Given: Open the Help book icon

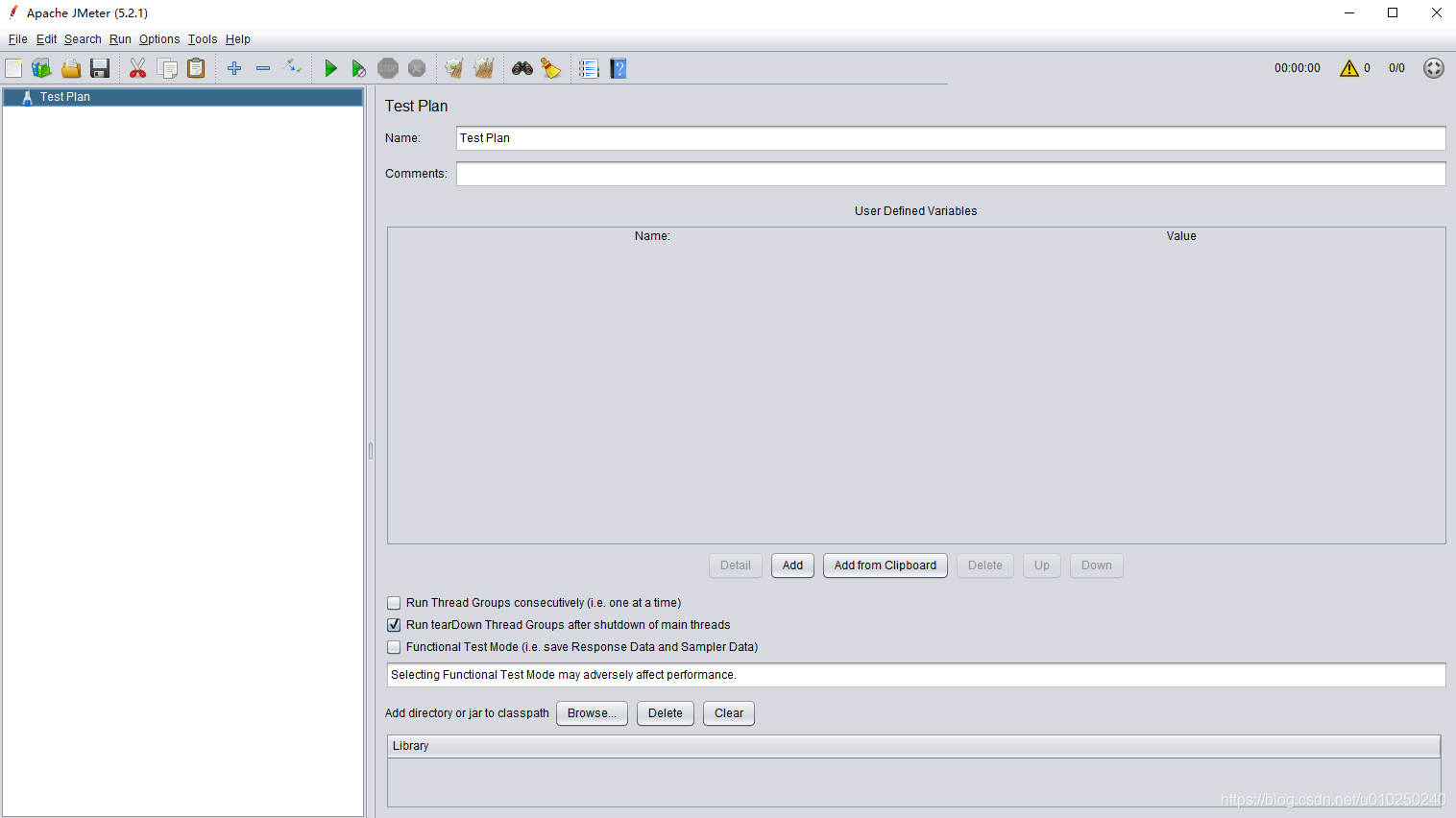Looking at the screenshot, I should [x=618, y=68].
